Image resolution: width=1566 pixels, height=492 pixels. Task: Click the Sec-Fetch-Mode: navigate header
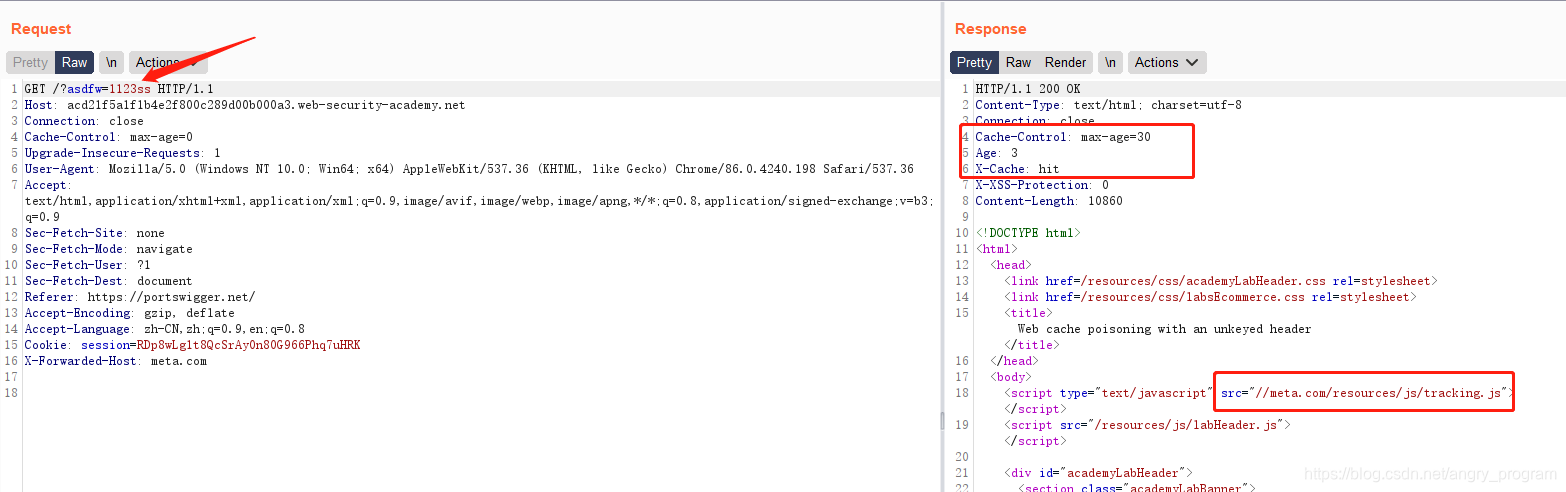click(x=109, y=249)
